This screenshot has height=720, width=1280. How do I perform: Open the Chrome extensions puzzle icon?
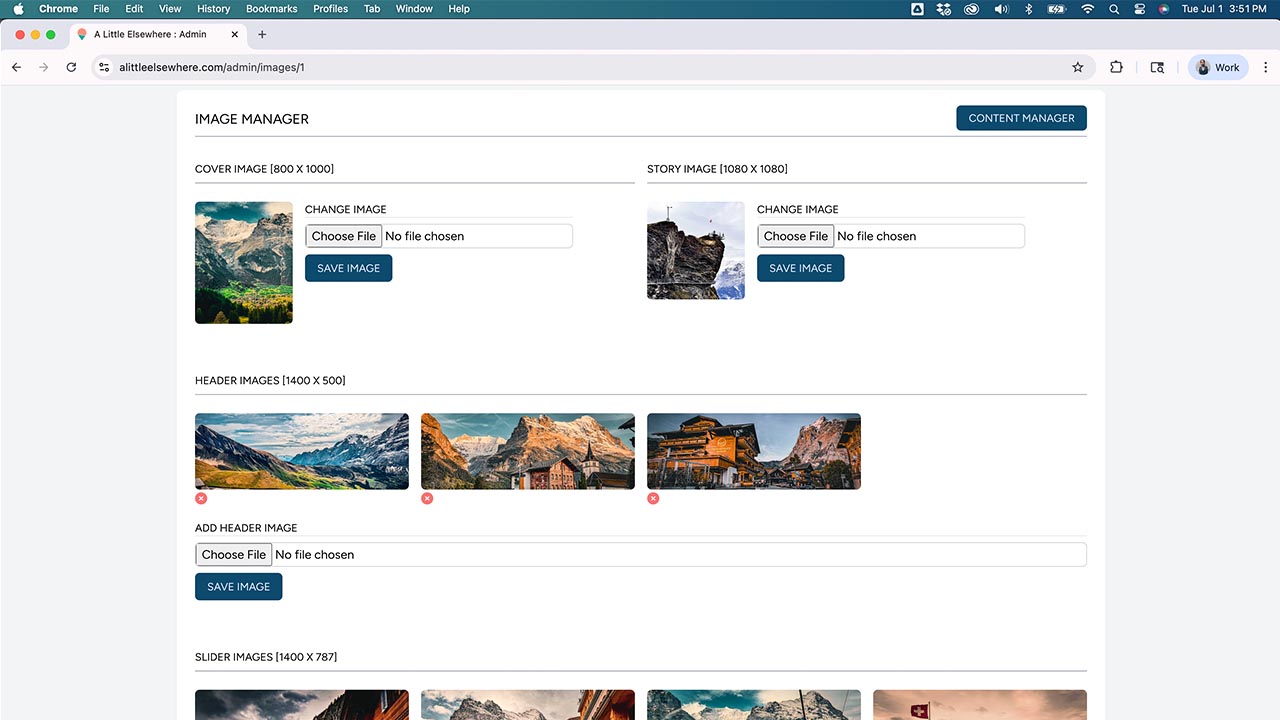(1116, 67)
